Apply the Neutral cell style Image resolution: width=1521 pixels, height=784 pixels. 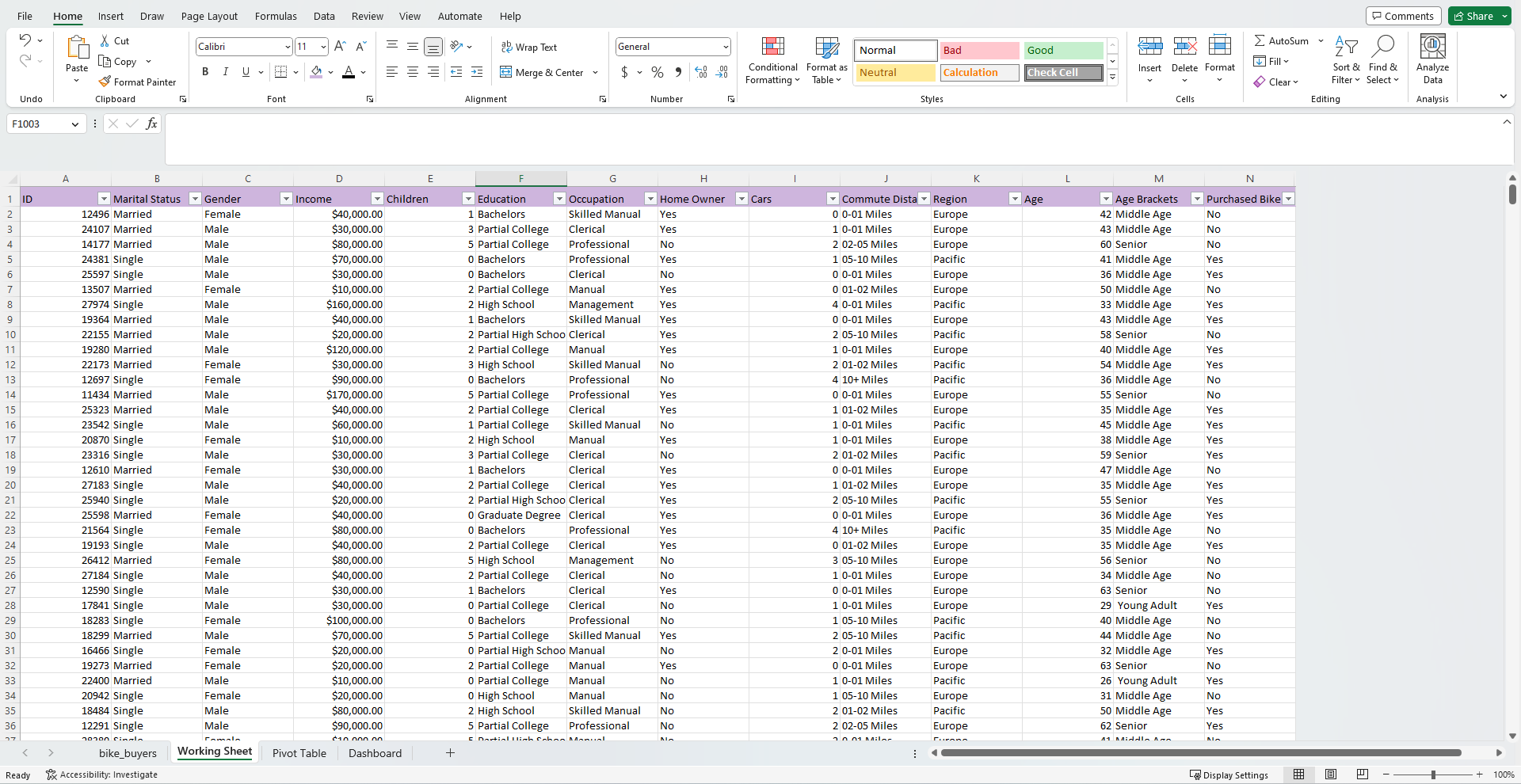(x=895, y=72)
